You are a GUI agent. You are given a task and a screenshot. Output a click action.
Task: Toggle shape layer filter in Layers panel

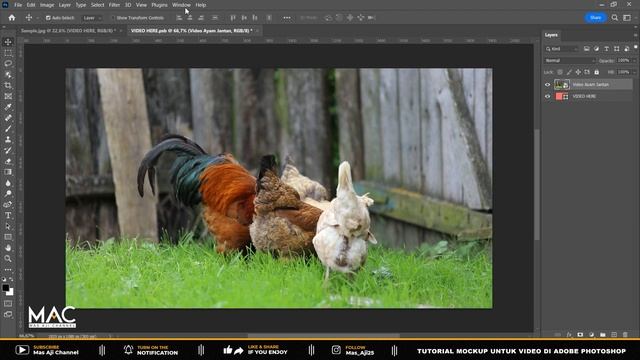click(x=616, y=49)
